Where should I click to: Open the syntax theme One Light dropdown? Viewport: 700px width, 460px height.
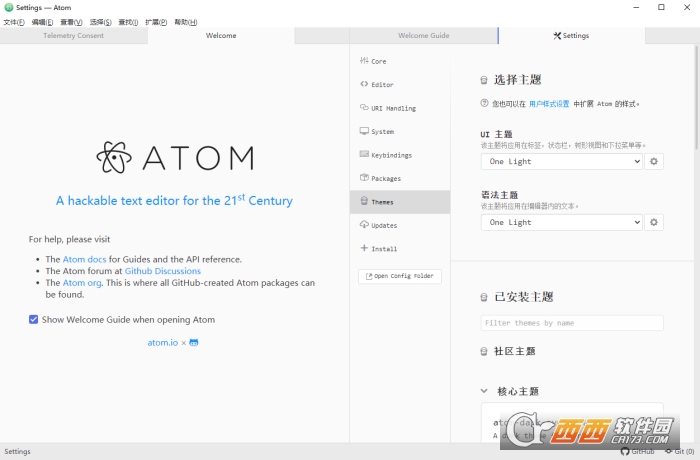[562, 222]
